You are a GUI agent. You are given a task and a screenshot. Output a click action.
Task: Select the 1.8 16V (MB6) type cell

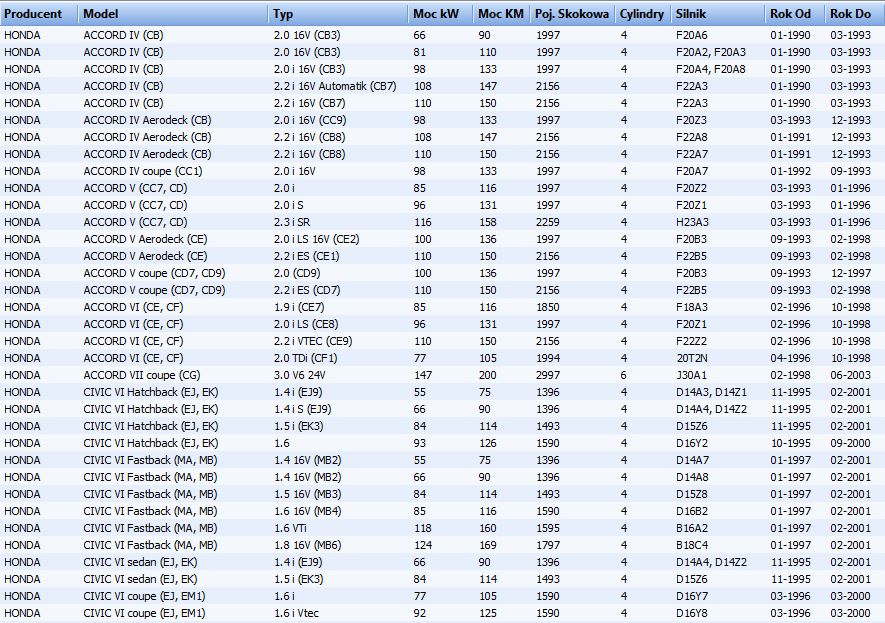point(307,545)
